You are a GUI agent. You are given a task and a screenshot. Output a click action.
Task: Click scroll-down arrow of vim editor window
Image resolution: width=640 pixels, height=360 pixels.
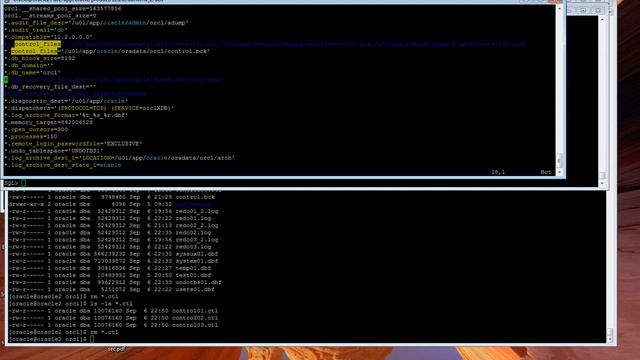[559, 172]
